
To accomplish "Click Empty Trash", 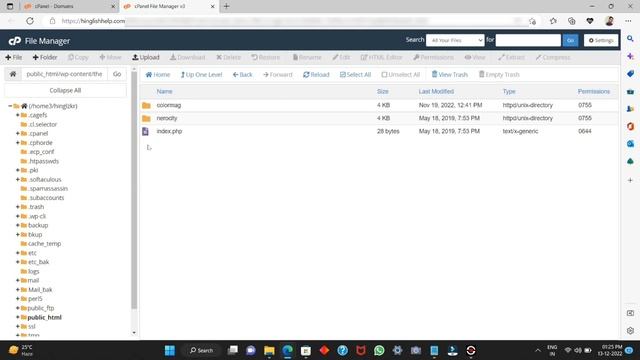I will pos(499,75).
